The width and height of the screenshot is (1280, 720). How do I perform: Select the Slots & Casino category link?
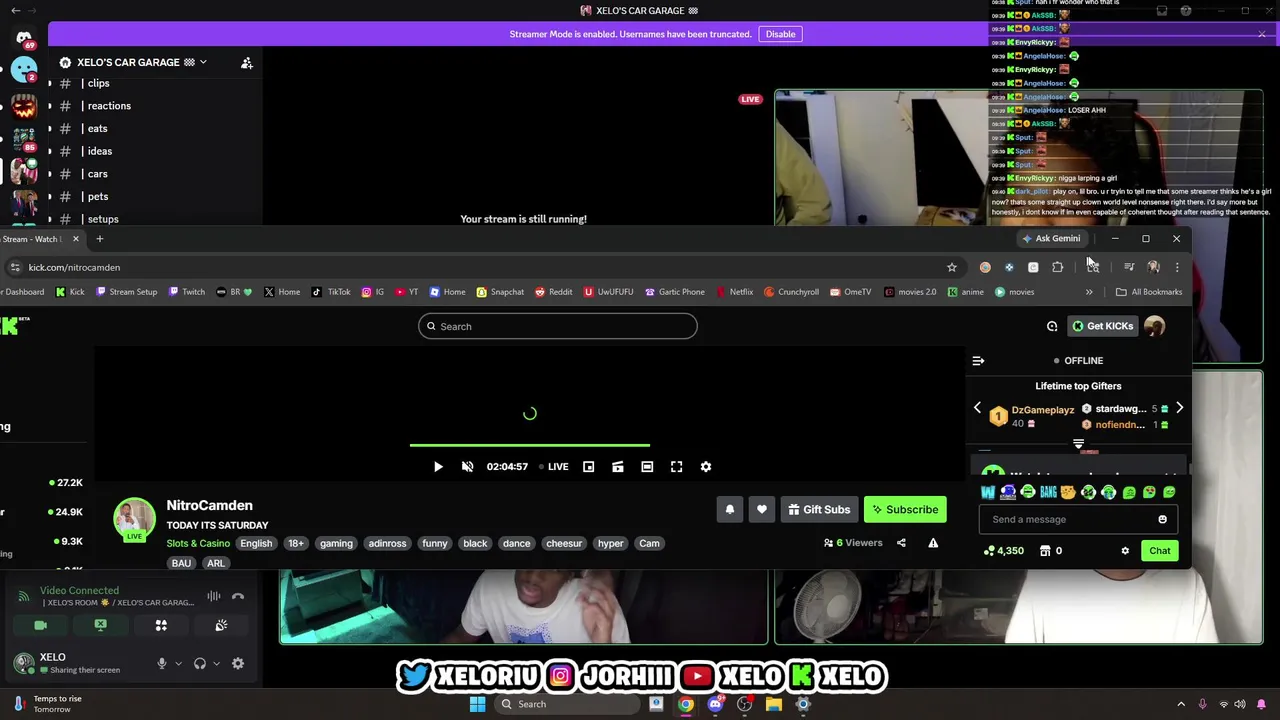coord(198,543)
